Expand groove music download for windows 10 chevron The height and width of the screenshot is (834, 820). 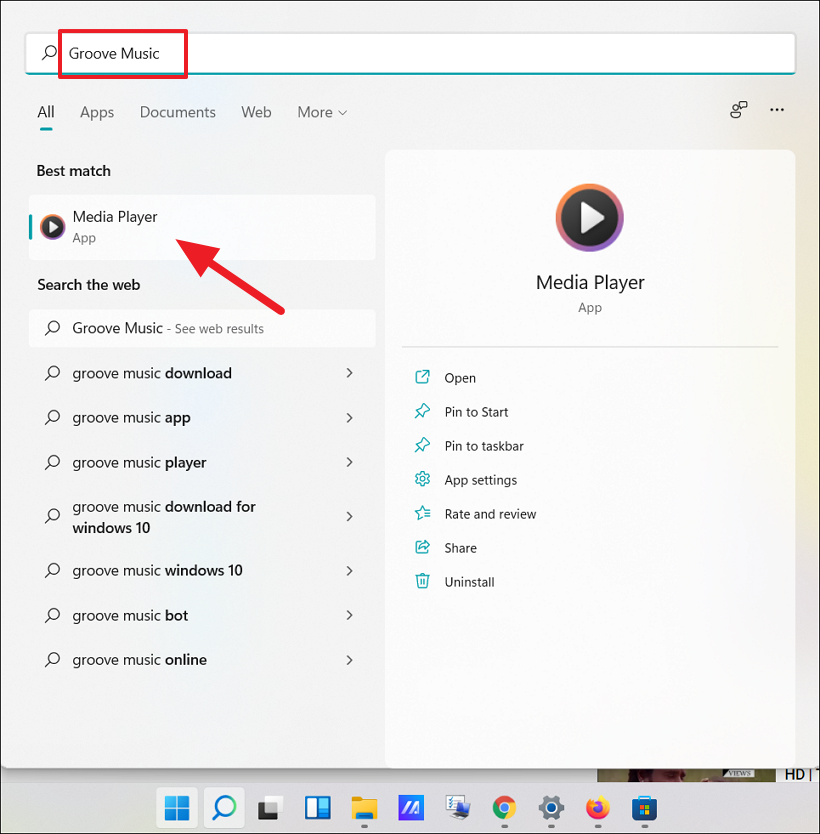[x=349, y=516]
